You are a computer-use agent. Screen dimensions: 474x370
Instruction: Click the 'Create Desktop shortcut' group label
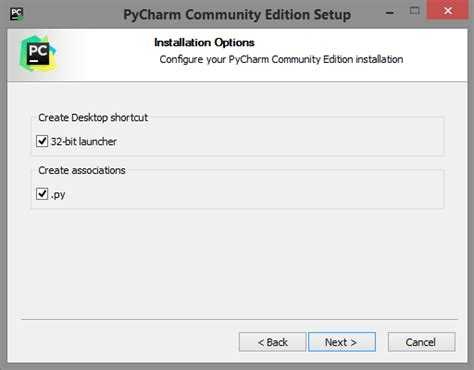click(93, 117)
